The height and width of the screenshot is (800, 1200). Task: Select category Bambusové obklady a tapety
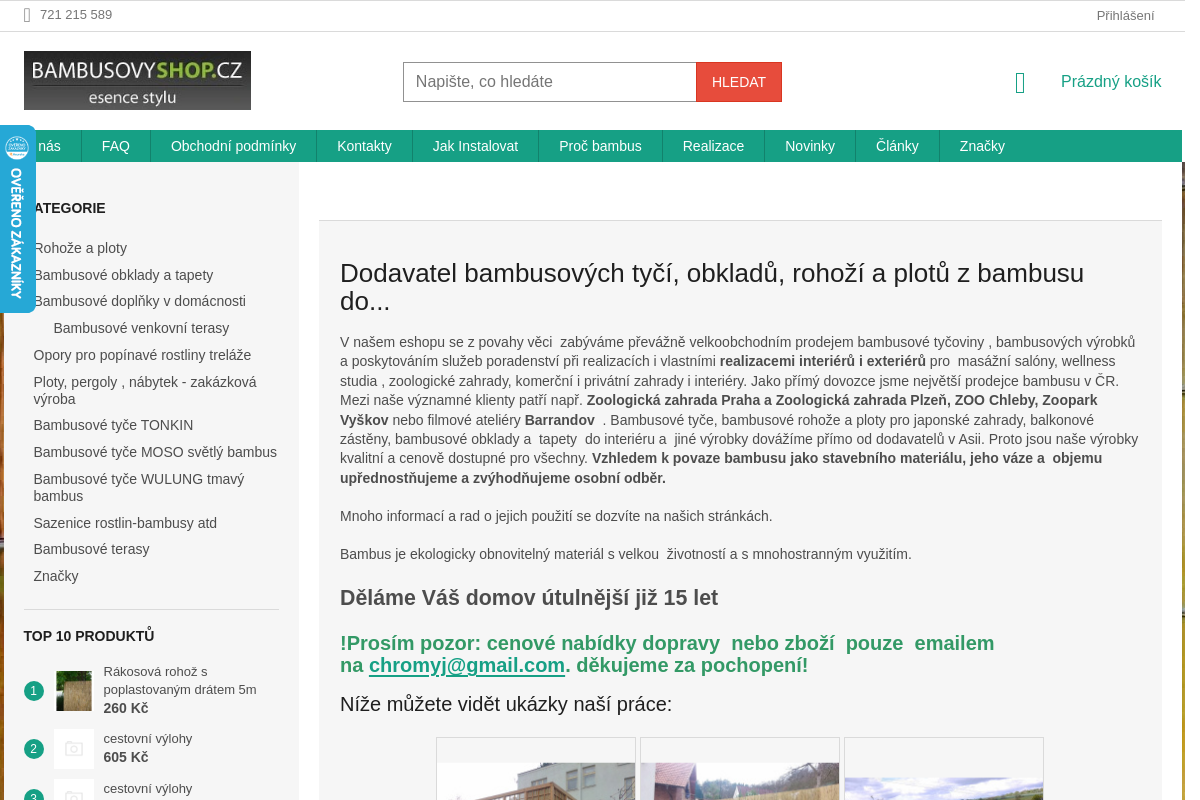pos(123,275)
